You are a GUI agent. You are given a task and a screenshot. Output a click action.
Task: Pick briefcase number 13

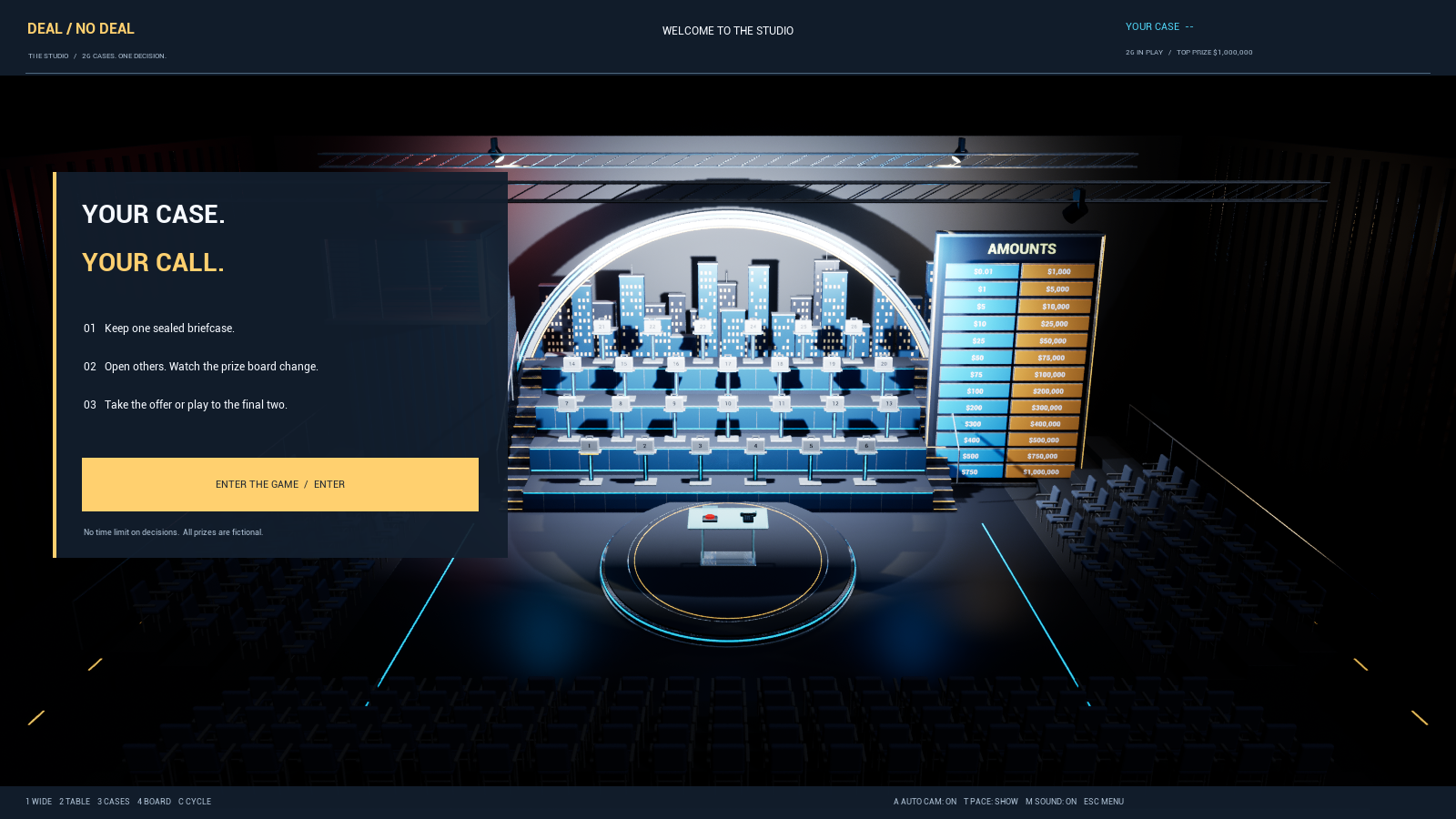click(888, 403)
